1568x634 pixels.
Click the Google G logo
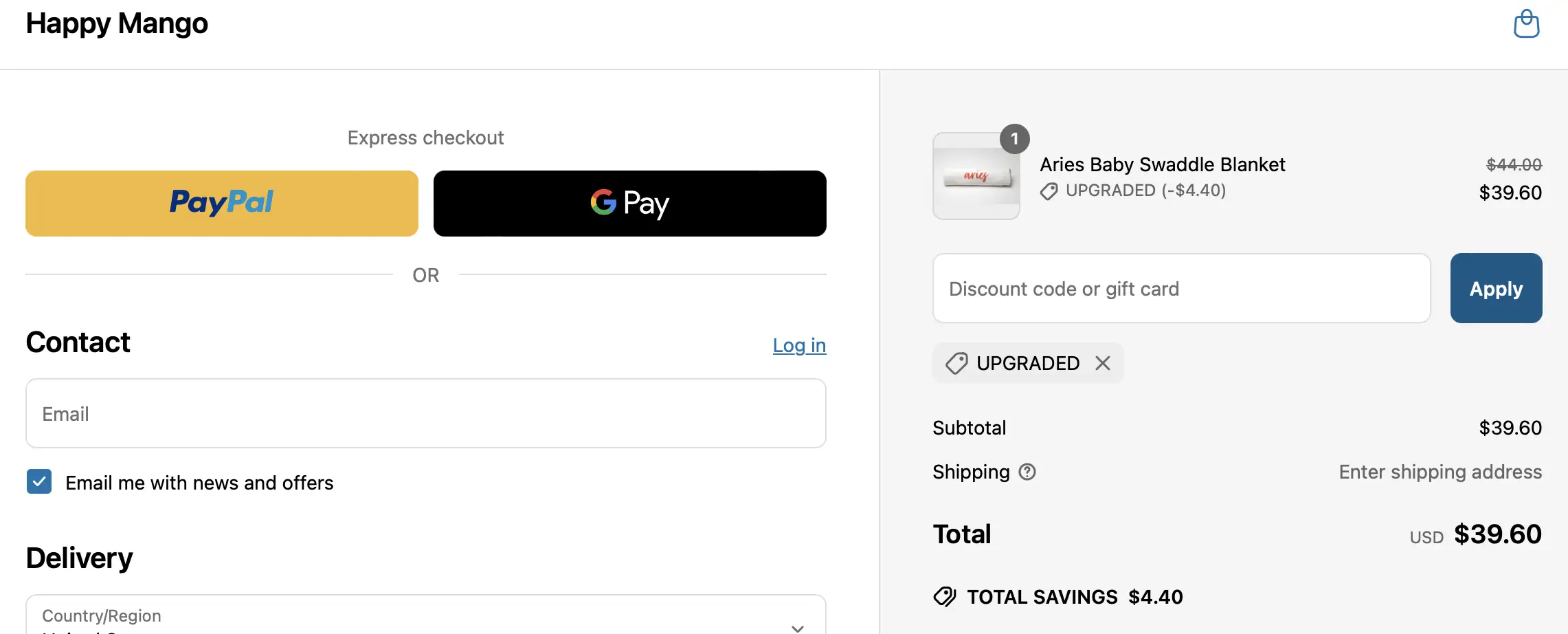[603, 202]
